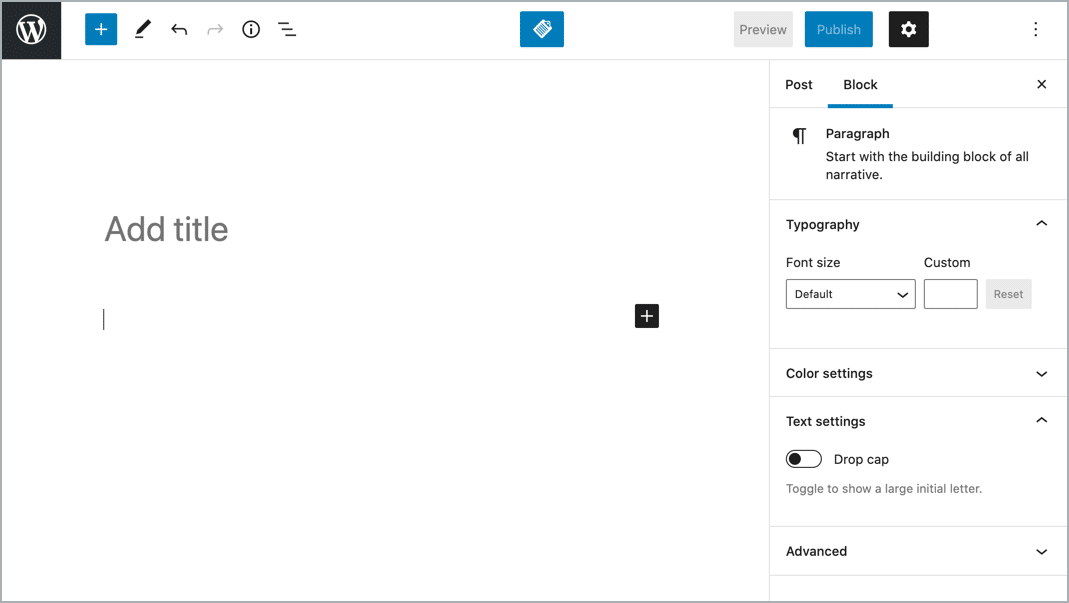Click the undo arrow icon

coord(179,29)
